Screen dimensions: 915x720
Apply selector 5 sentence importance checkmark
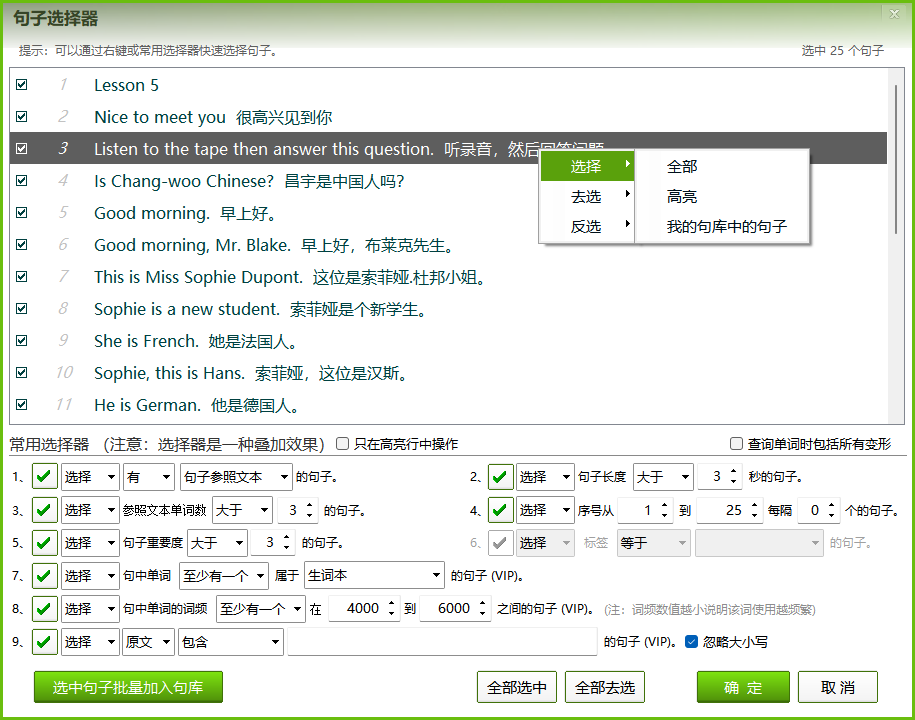coord(45,543)
